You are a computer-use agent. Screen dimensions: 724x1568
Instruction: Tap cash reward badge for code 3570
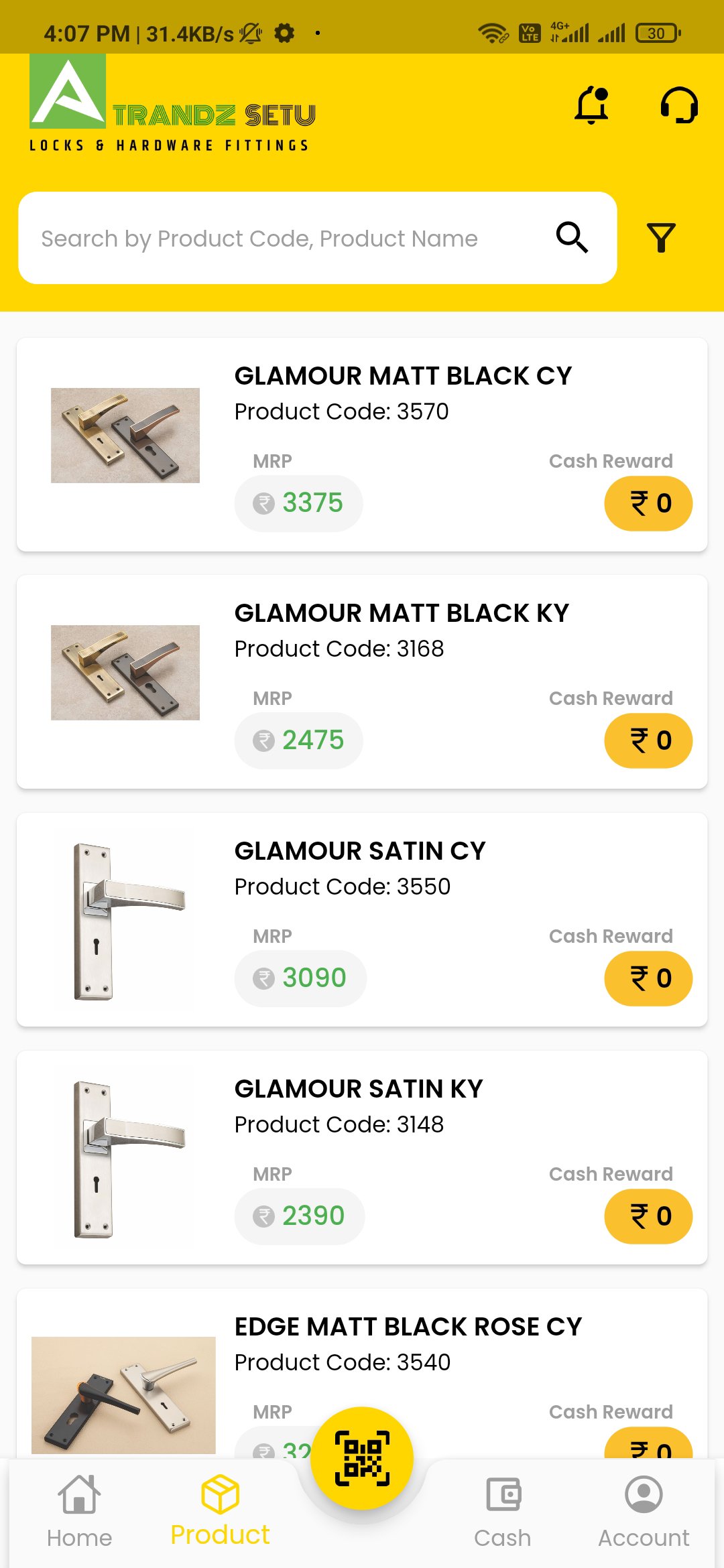click(648, 503)
